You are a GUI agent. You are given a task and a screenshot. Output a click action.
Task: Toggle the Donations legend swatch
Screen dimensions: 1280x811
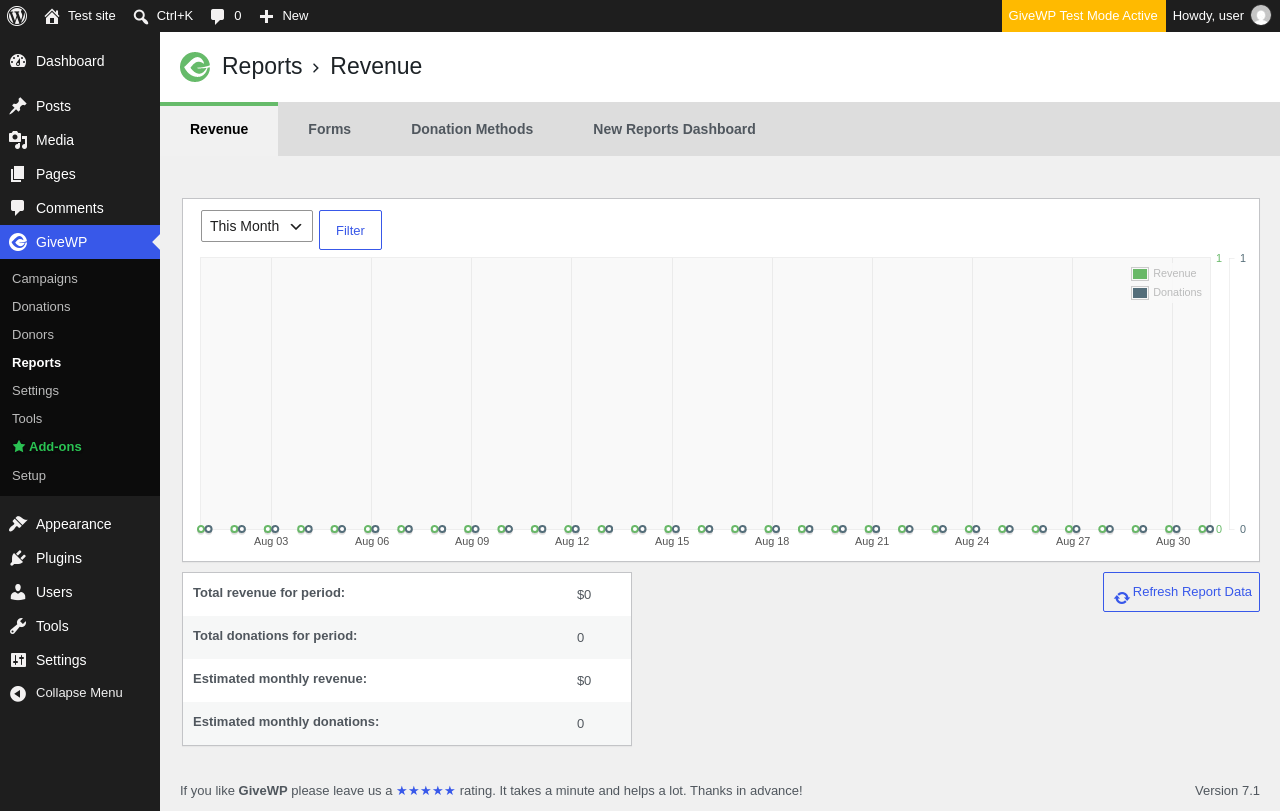point(1140,293)
